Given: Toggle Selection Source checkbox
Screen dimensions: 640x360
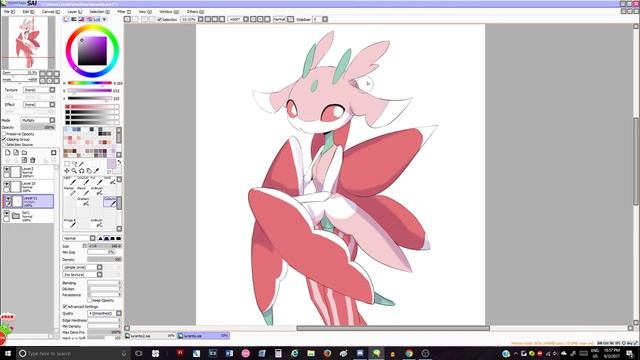Looking at the screenshot, I should pyautogui.click(x=4, y=144).
